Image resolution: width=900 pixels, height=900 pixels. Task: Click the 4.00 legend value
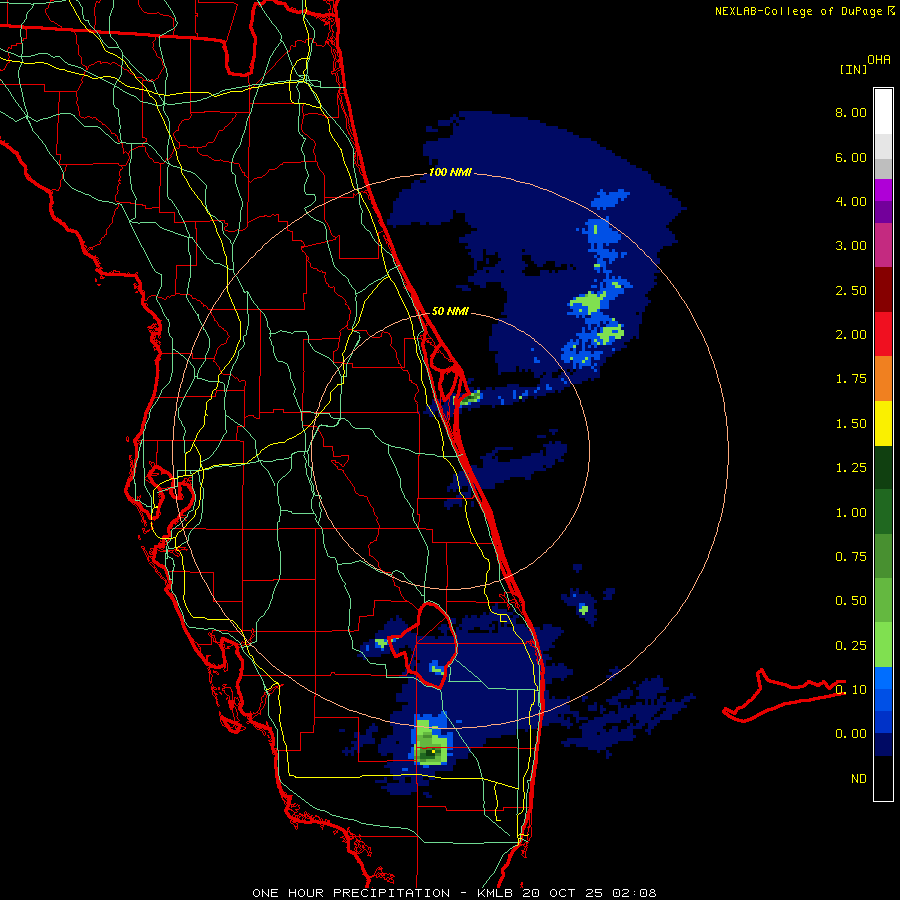[851, 201]
